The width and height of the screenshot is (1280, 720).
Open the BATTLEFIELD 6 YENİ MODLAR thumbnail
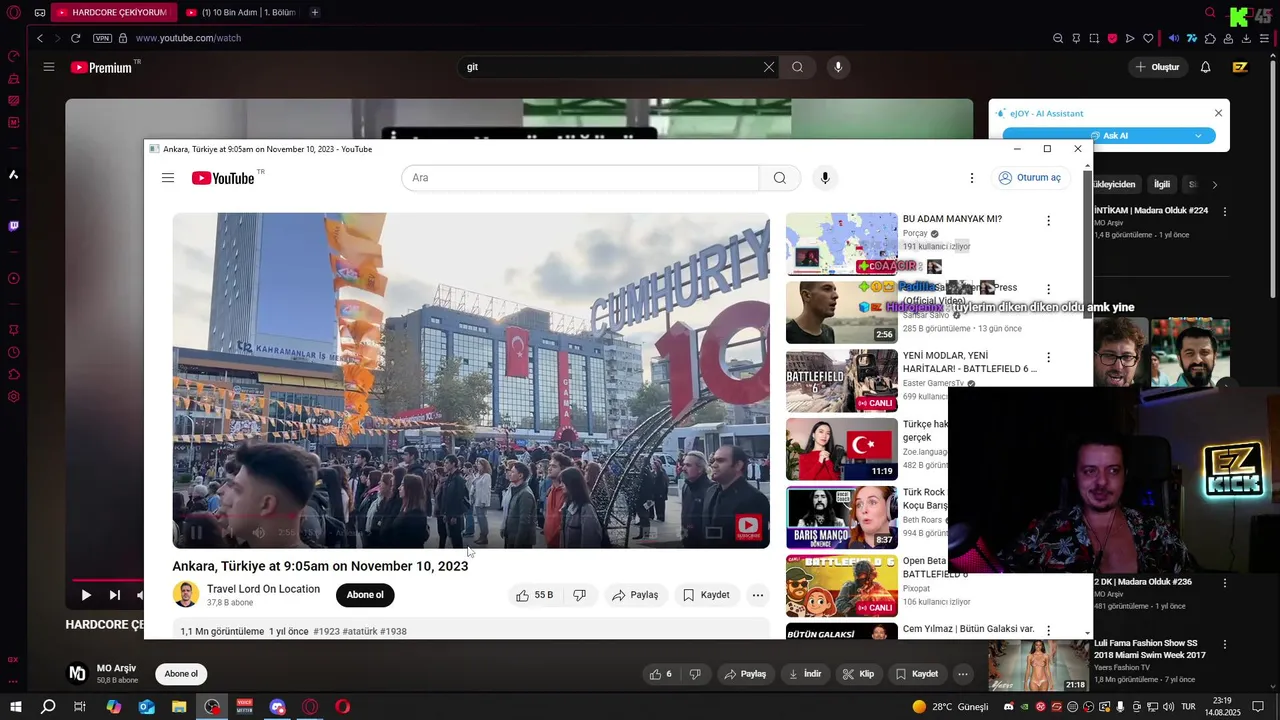click(841, 380)
